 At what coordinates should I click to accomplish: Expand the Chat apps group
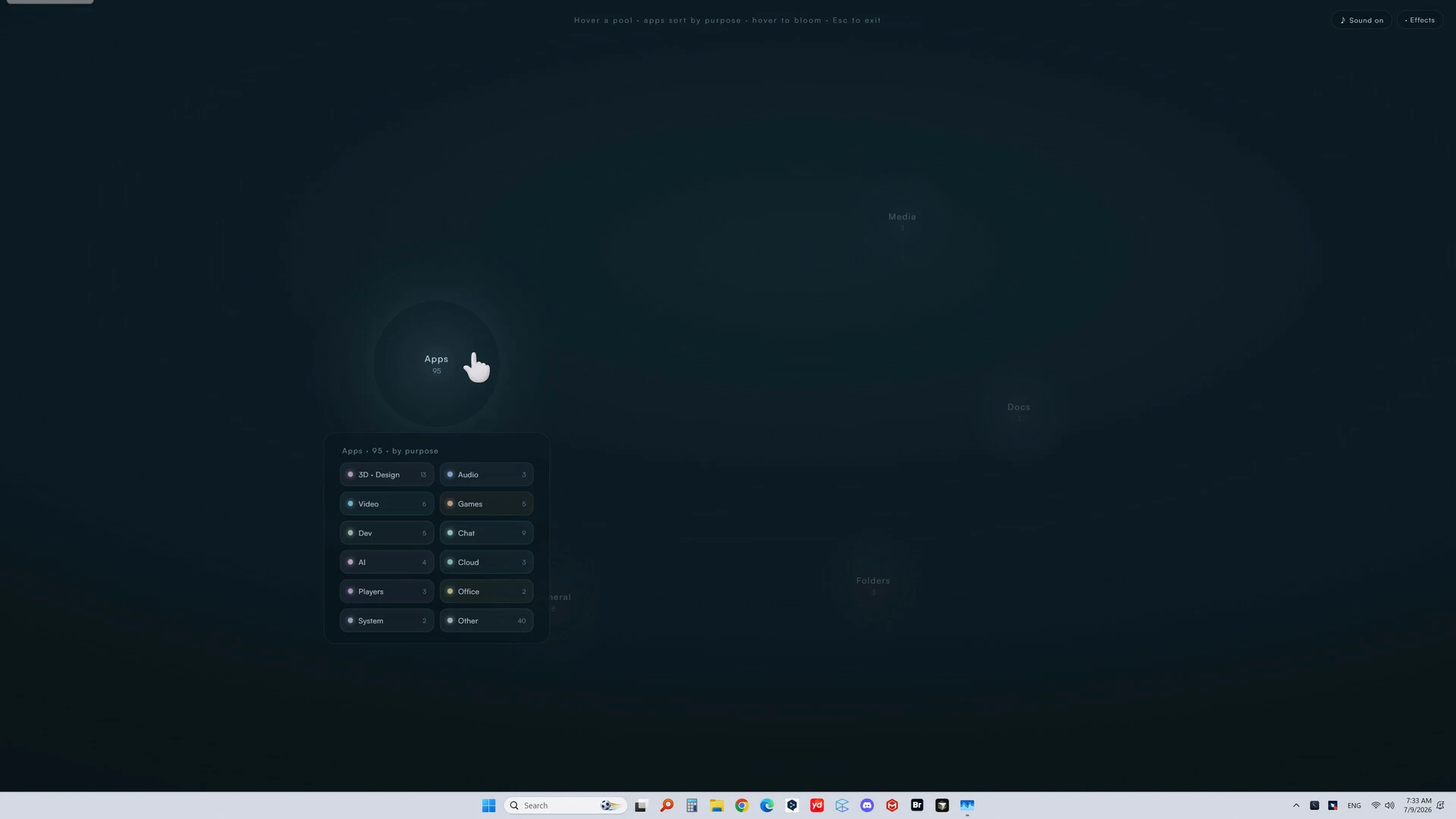[x=486, y=533]
